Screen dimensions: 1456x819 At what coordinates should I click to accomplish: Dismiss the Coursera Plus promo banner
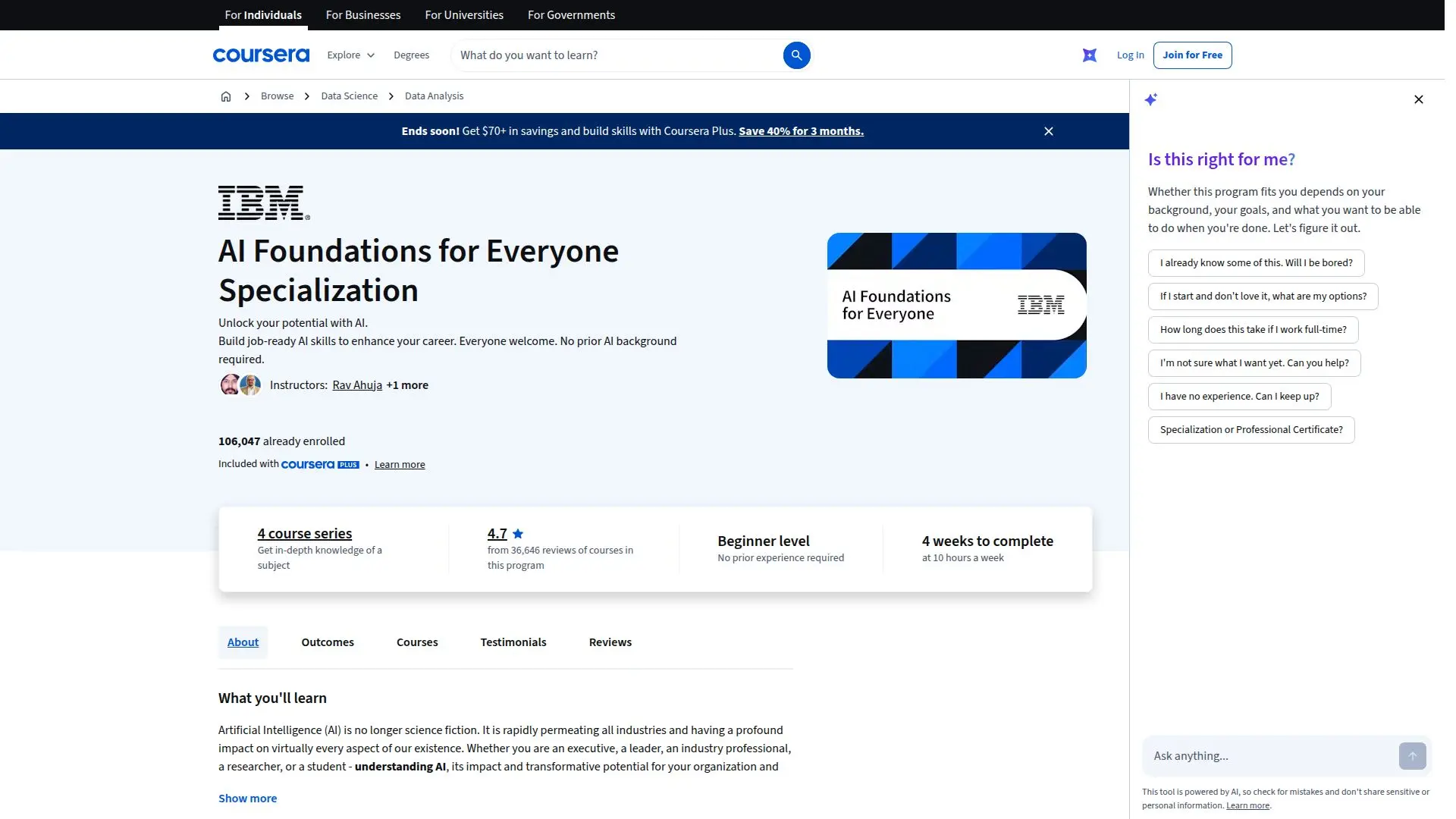click(x=1049, y=131)
